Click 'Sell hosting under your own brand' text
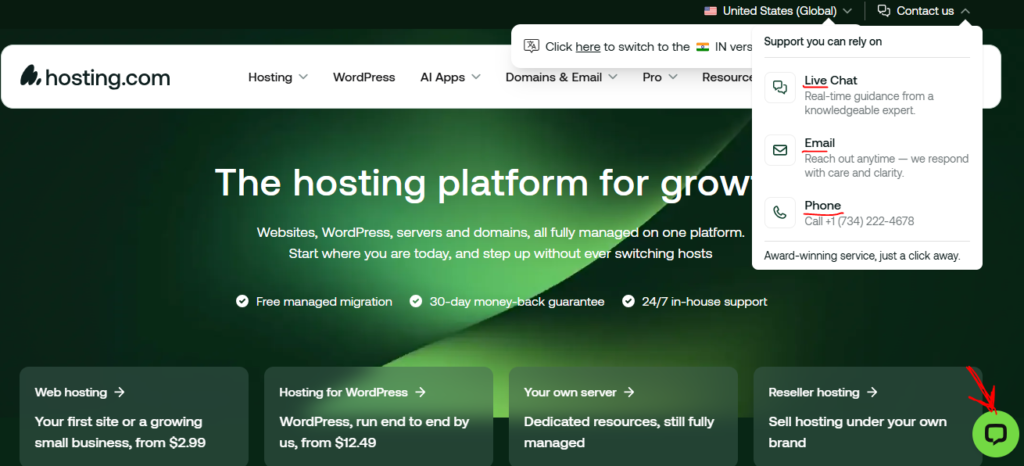 [x=857, y=432]
